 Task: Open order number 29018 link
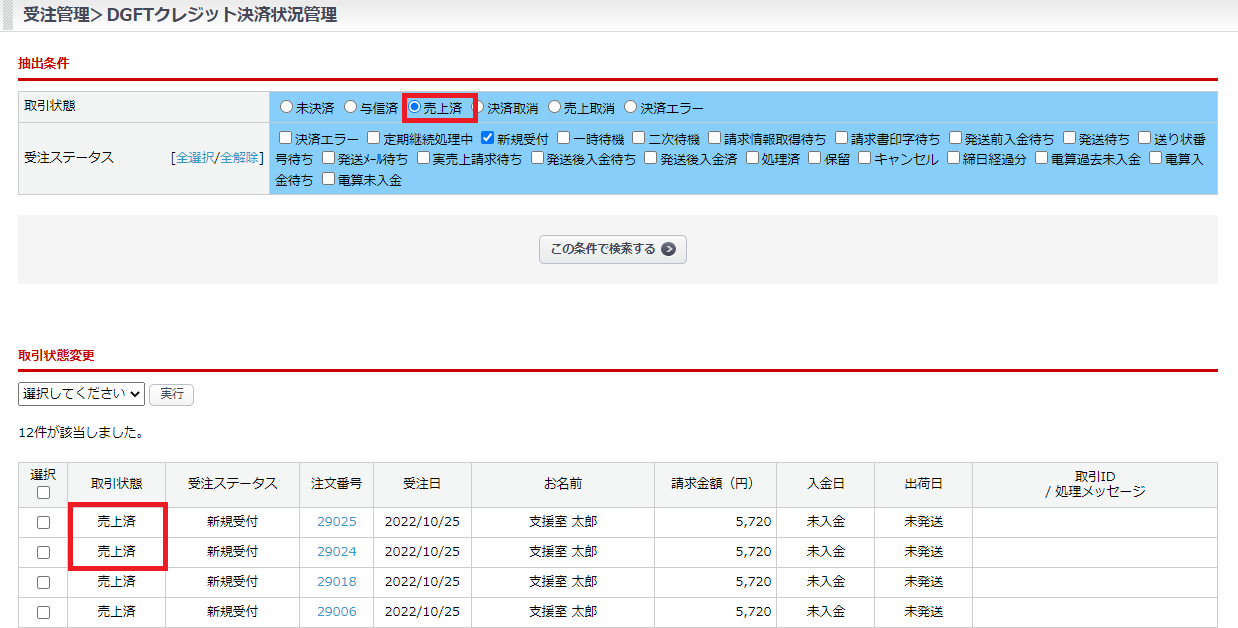pos(336,582)
